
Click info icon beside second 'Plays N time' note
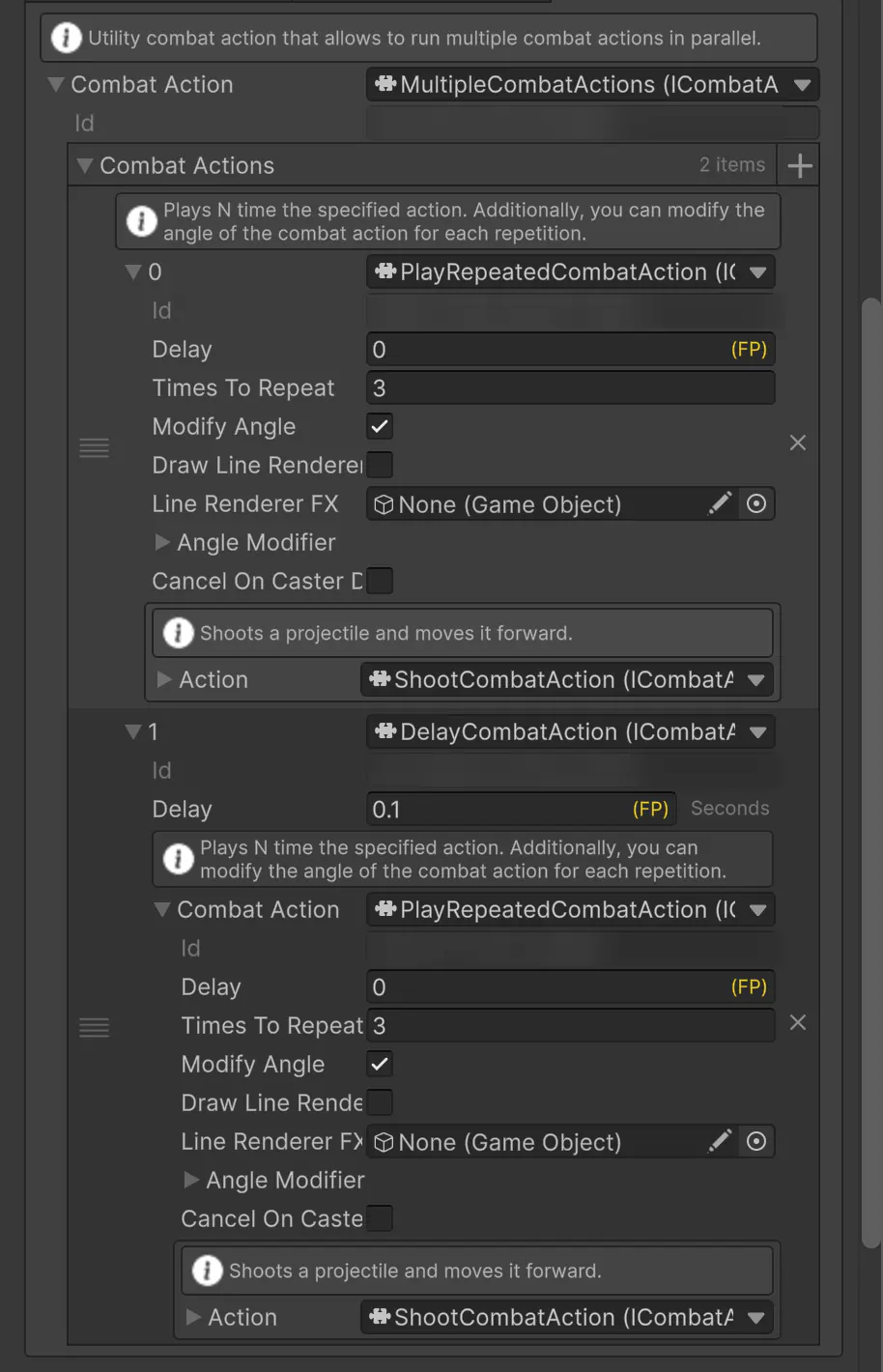(x=178, y=859)
